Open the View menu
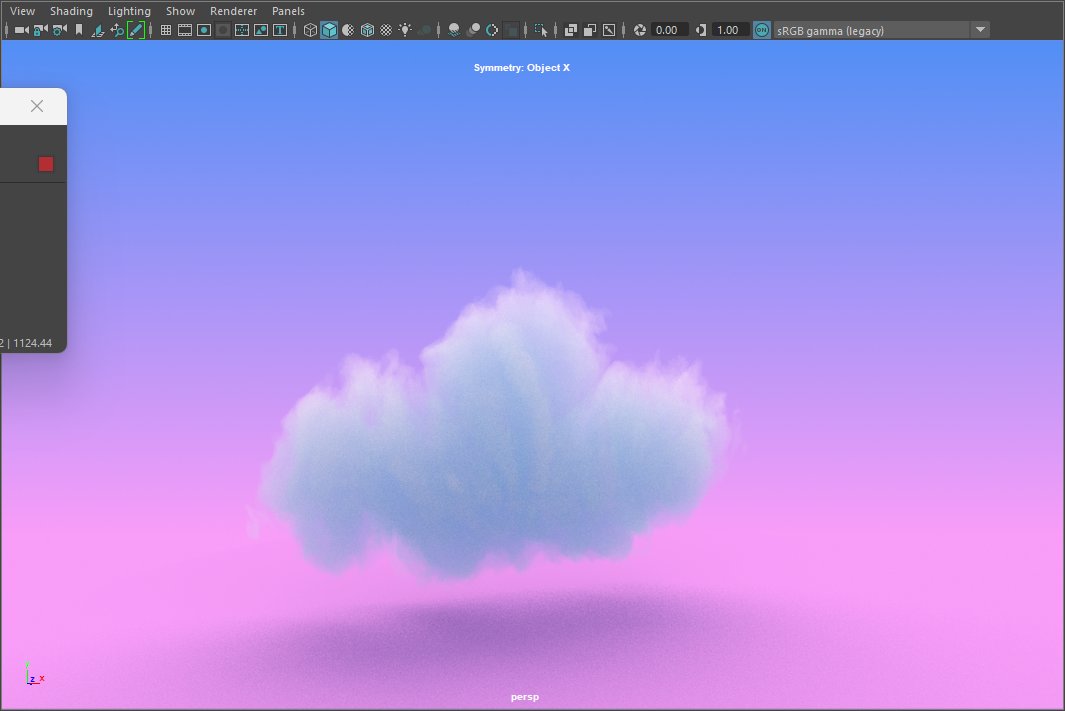The width and height of the screenshot is (1065, 711). (x=22, y=11)
